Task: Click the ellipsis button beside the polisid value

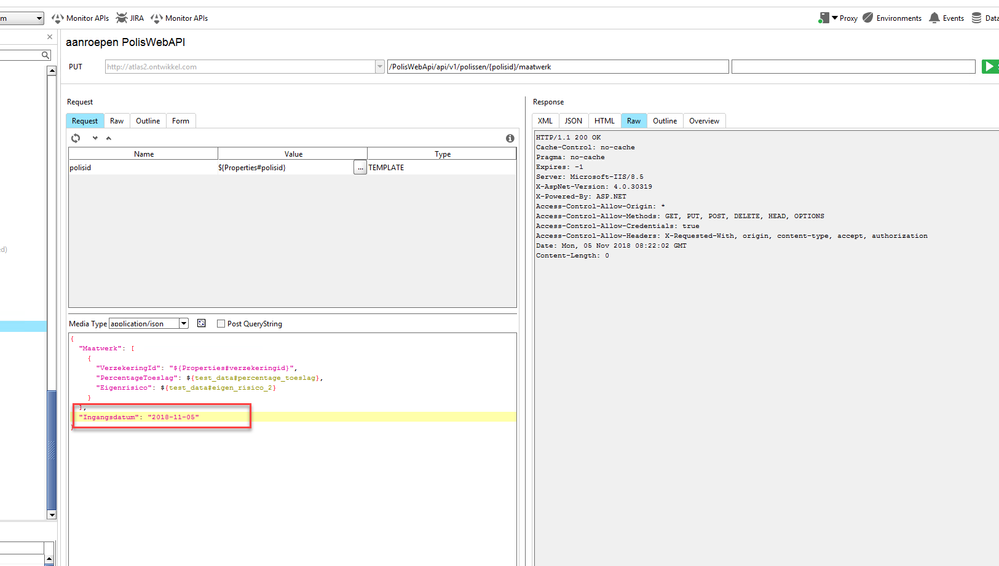Action: coord(359,168)
